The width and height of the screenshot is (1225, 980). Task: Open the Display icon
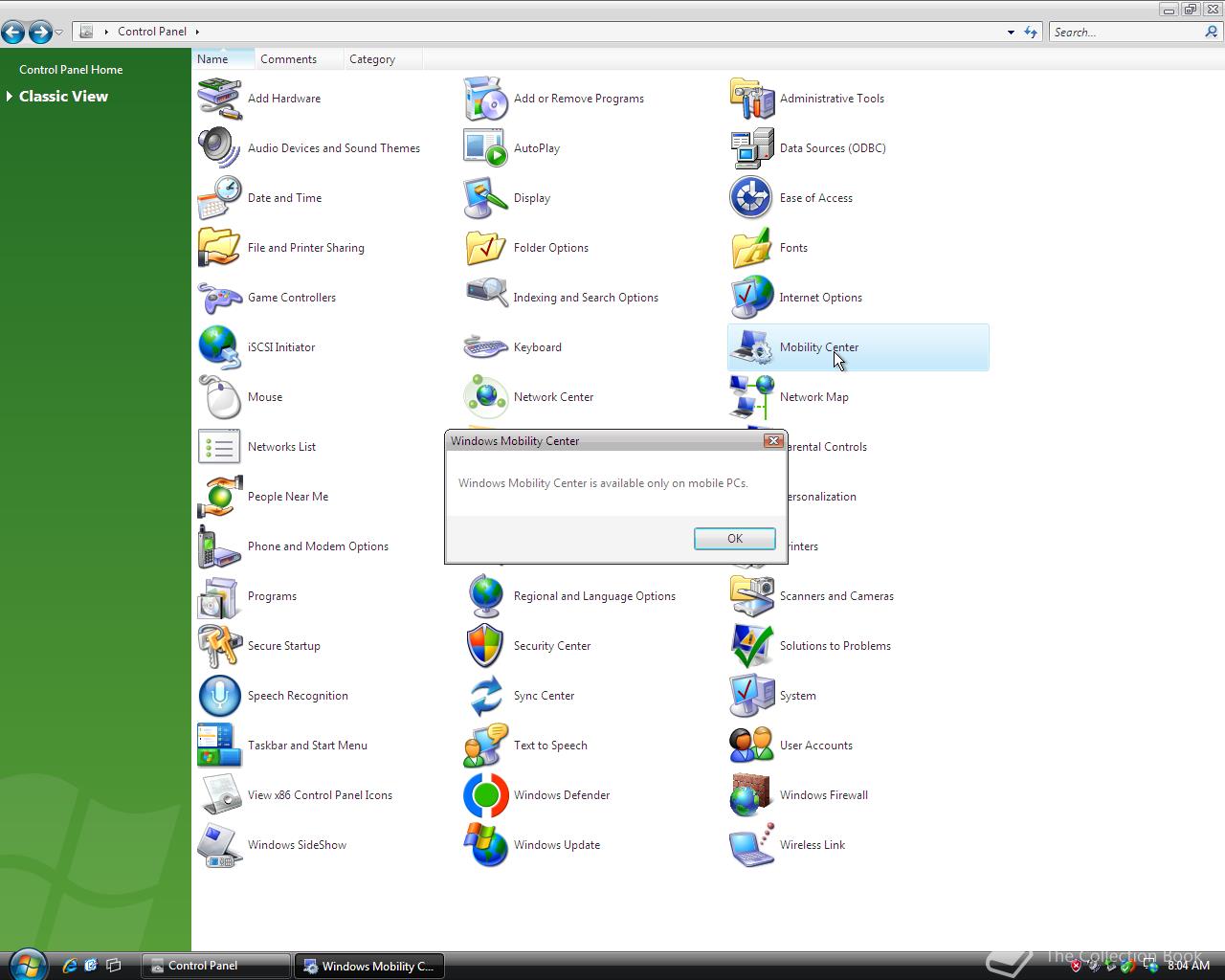485,198
